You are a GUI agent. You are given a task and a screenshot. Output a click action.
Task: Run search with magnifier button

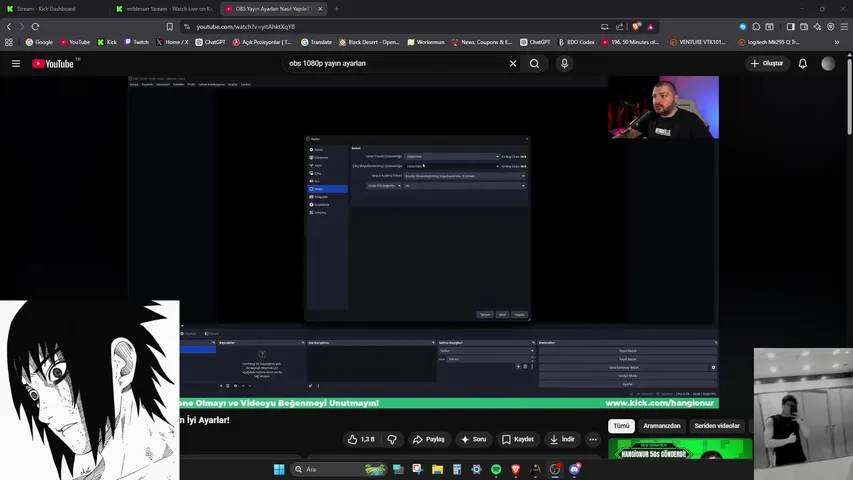534,64
